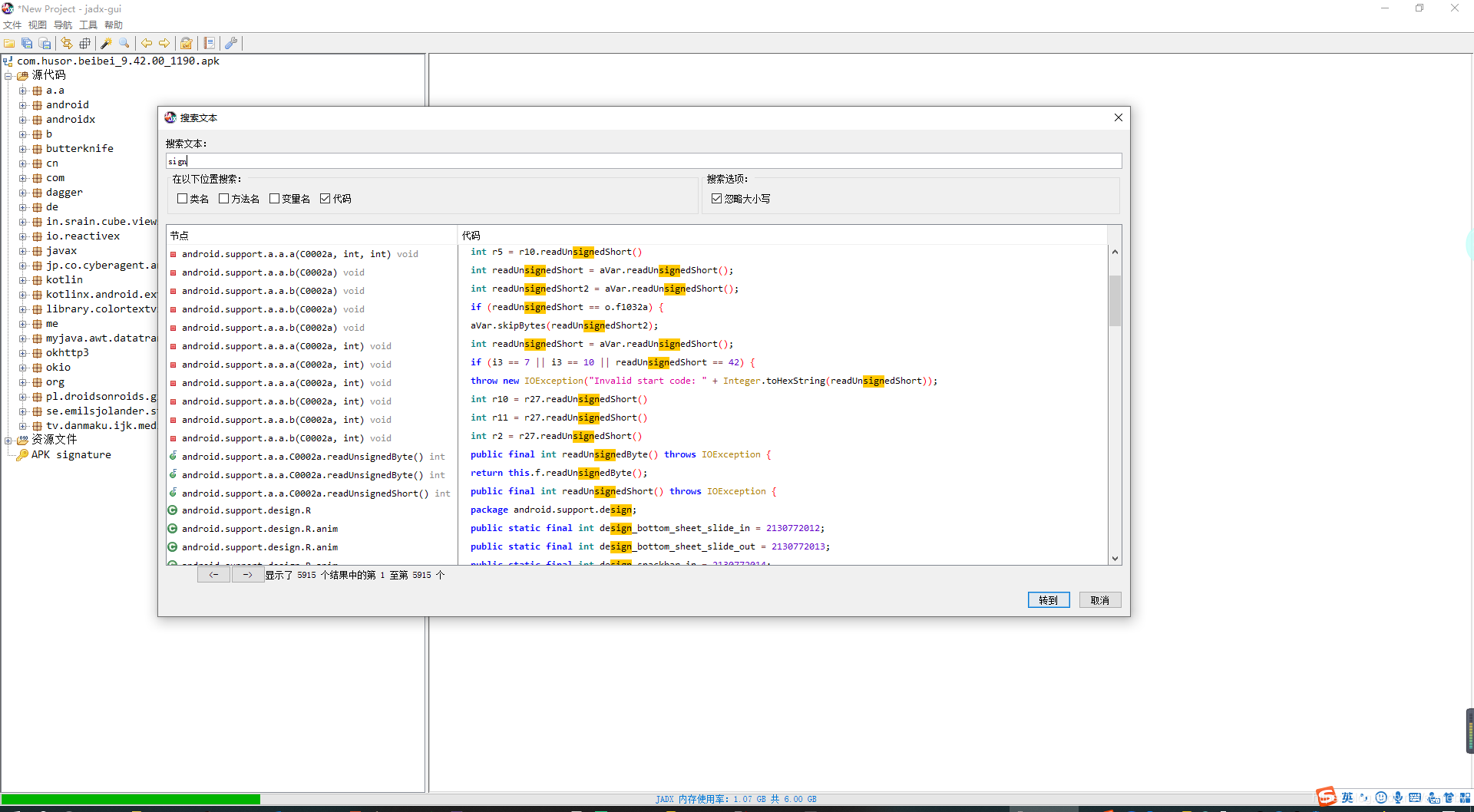This screenshot has height=812, width=1474.
Task: Click the Sogou input method logo
Action: click(1326, 797)
